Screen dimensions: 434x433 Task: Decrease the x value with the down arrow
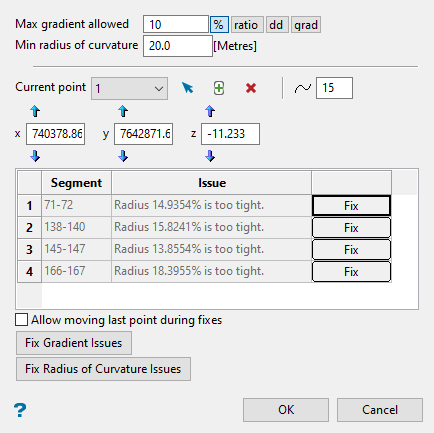35,156
